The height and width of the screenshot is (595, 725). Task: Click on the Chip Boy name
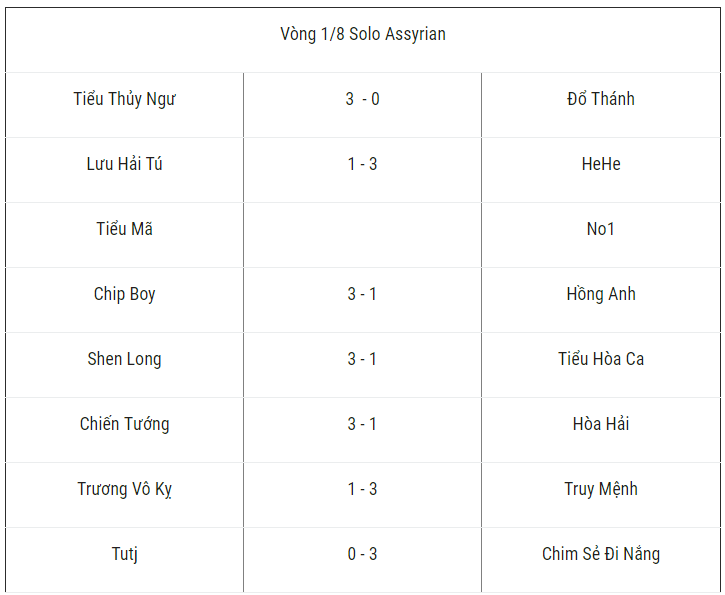pos(125,294)
